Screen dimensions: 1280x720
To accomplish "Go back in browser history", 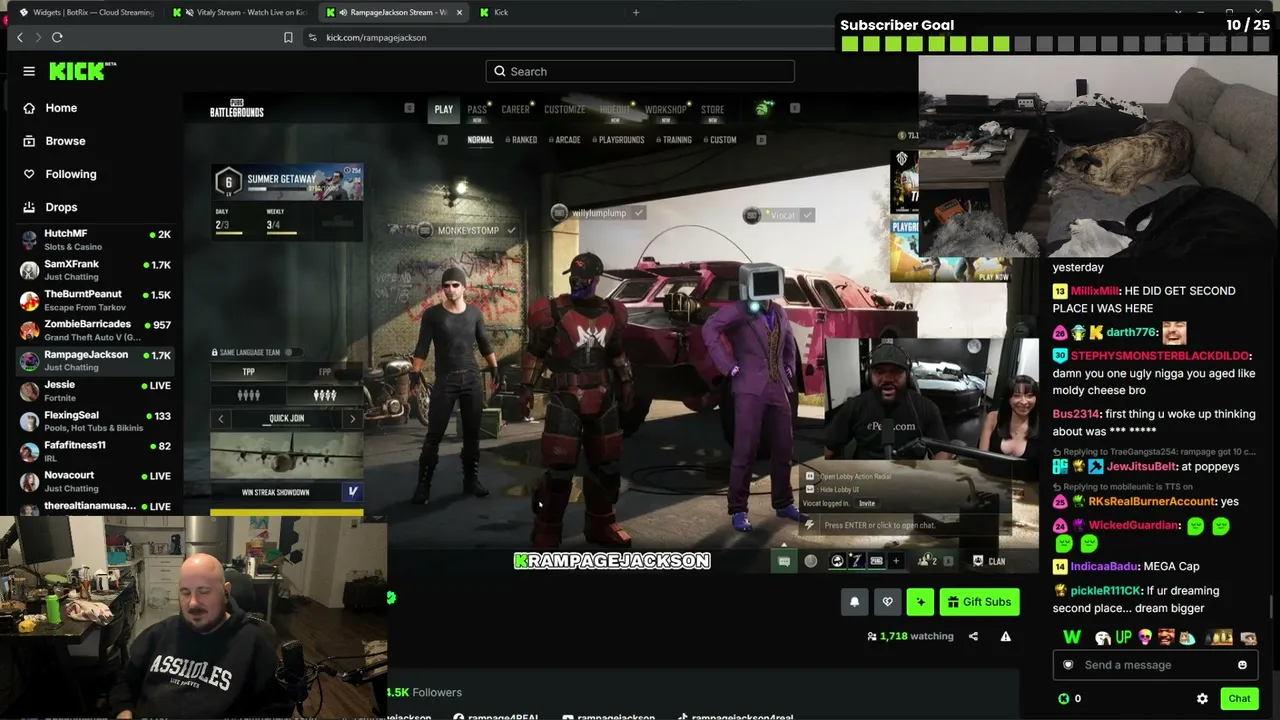I will pyautogui.click(x=20, y=37).
